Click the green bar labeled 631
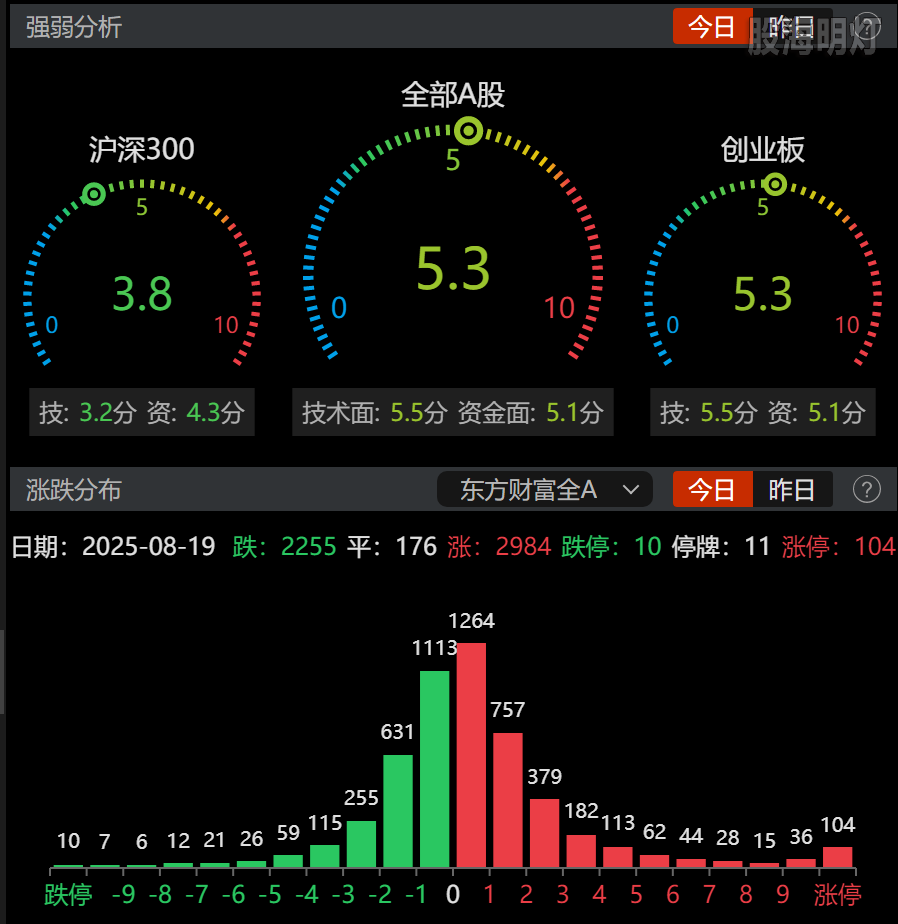 pyautogui.click(x=398, y=811)
